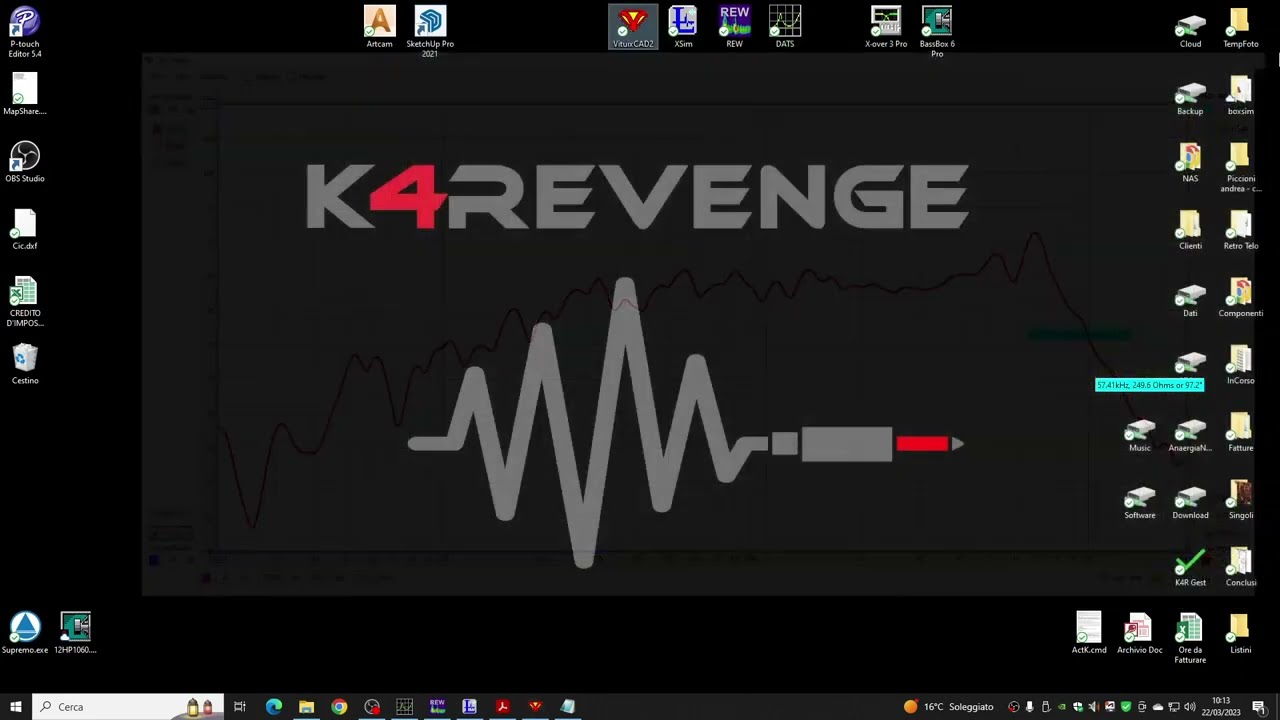Viewport: 1280px width, 720px height.
Task: Switch to VituixCAD2 in taskbar
Action: [x=535, y=706]
